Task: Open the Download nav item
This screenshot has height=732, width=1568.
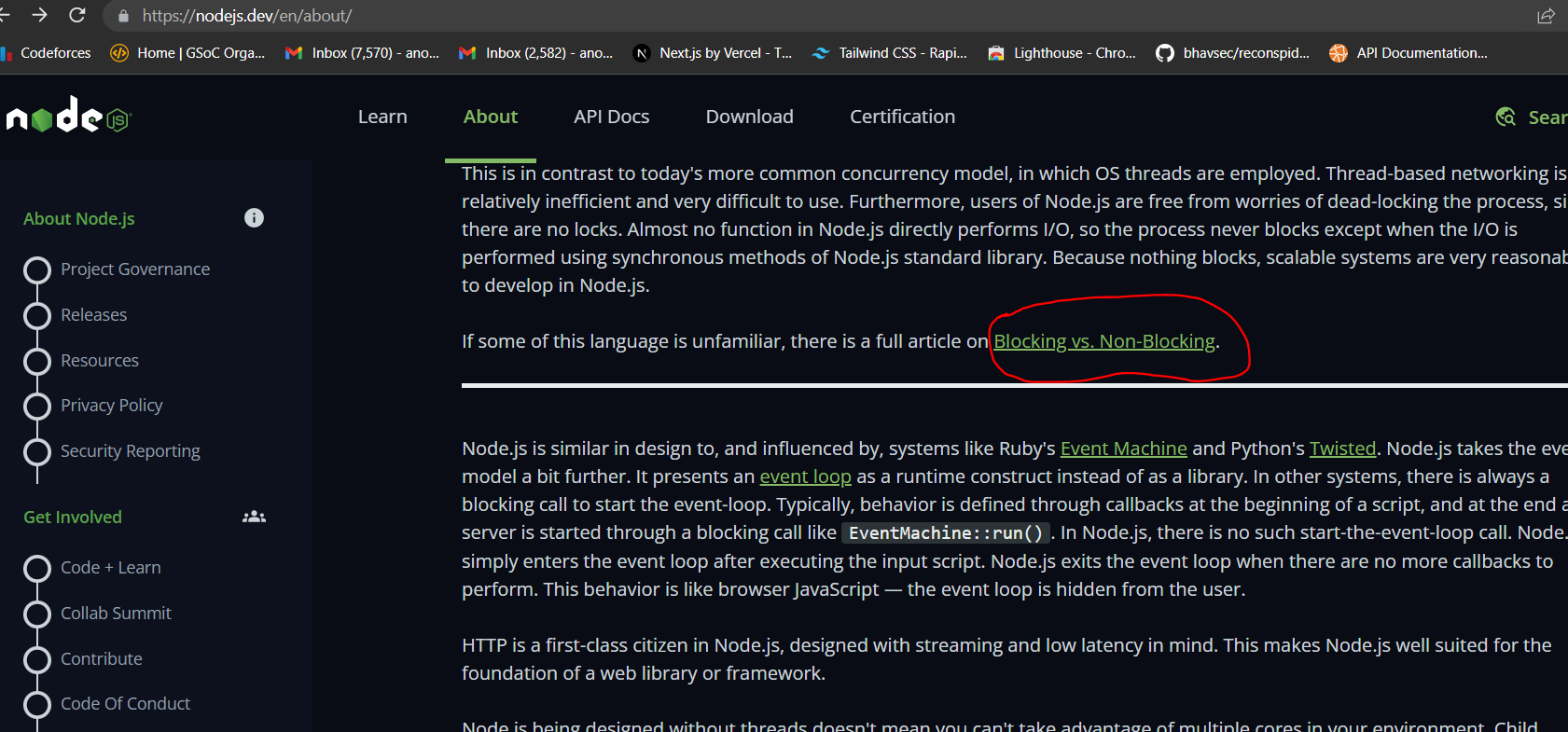Action: pos(750,117)
